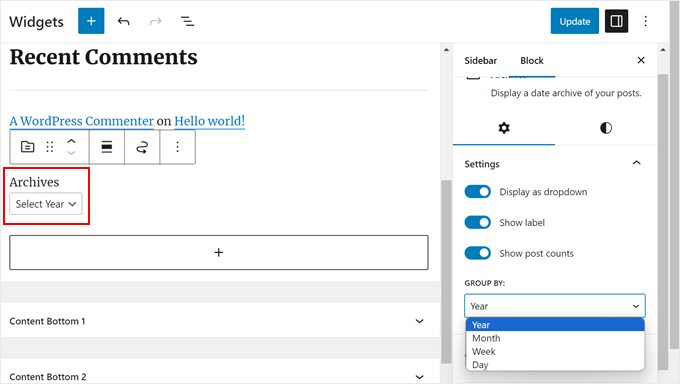Move the Archives block up

tap(72, 141)
